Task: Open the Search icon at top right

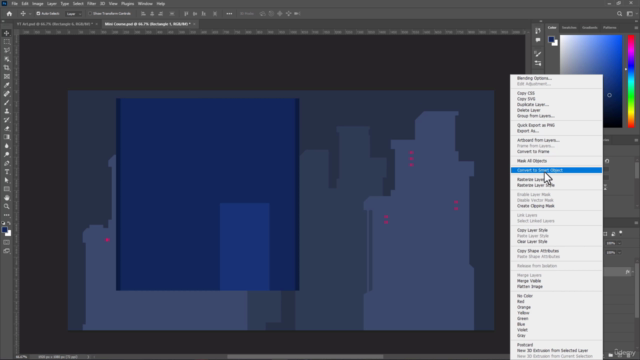Action: pyautogui.click(x=619, y=13)
